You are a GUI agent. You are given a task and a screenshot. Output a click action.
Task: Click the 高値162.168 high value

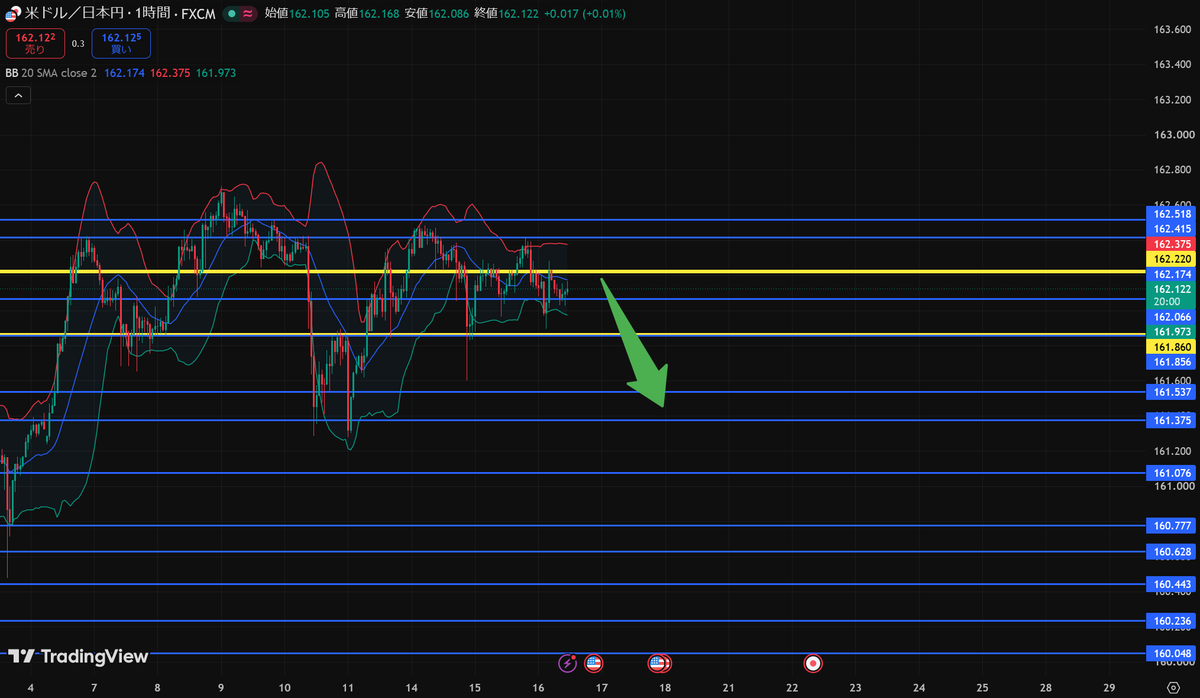click(367, 14)
